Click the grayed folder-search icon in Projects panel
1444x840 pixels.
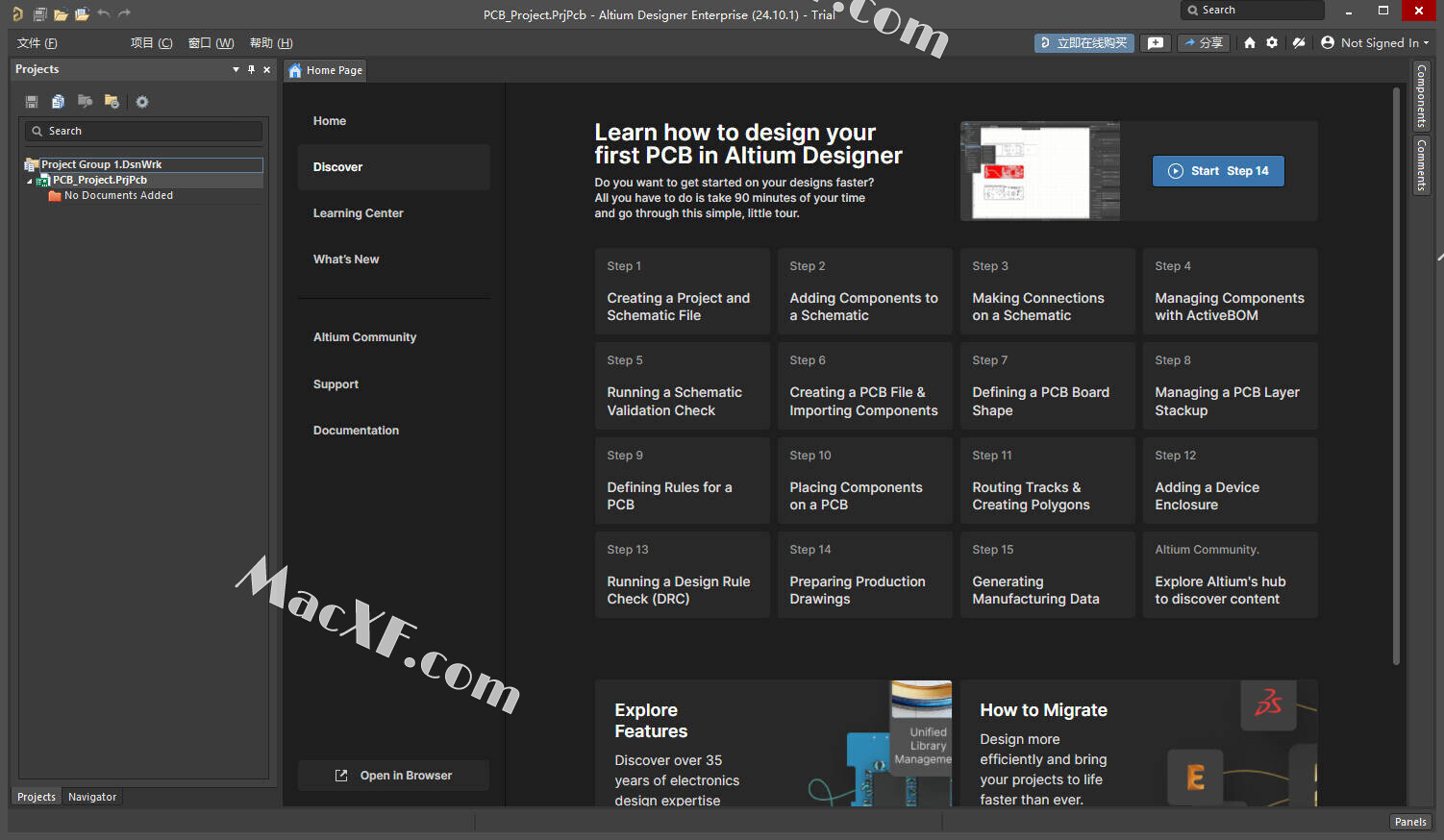click(x=85, y=102)
